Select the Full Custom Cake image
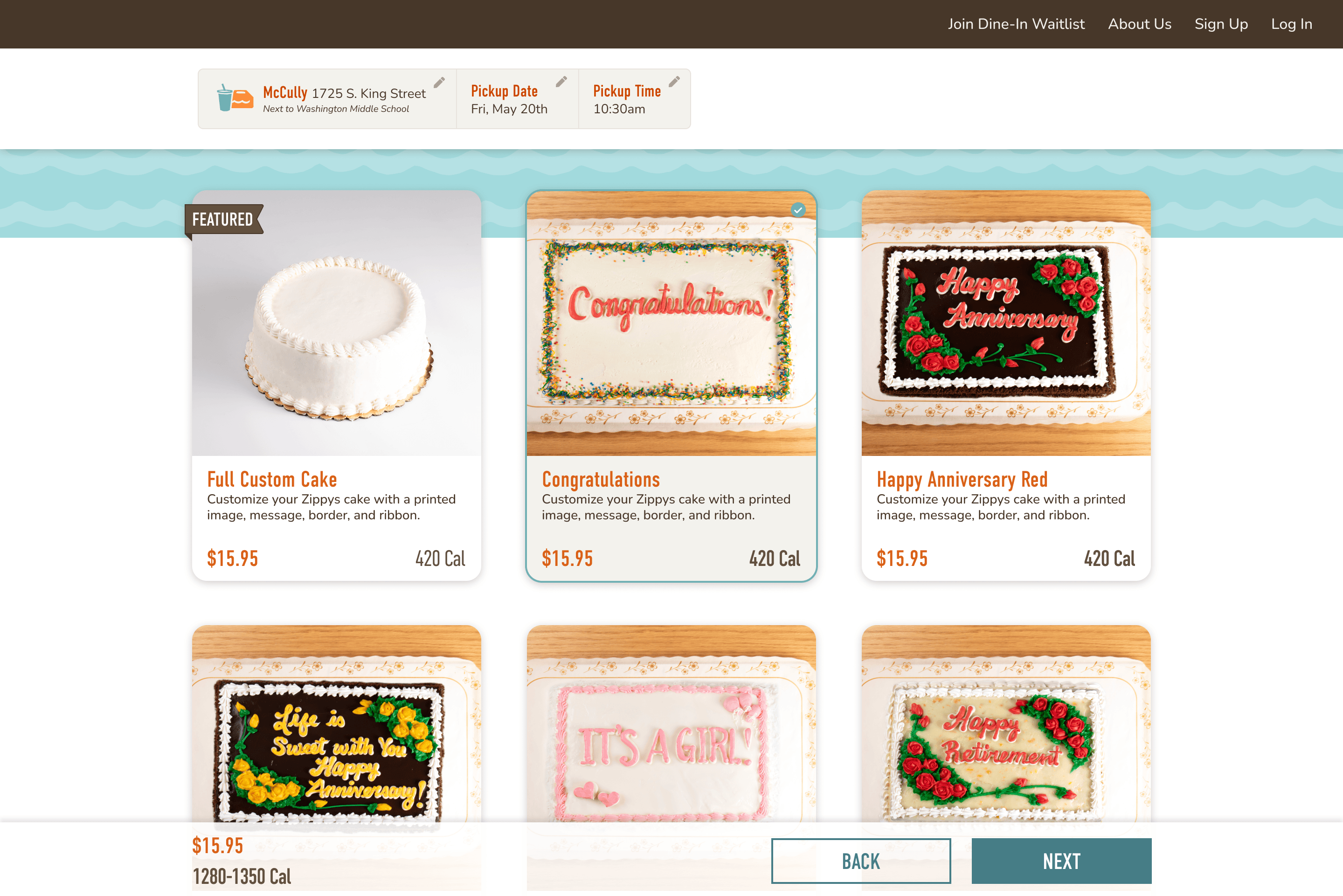Image resolution: width=1343 pixels, height=896 pixels. [337, 324]
